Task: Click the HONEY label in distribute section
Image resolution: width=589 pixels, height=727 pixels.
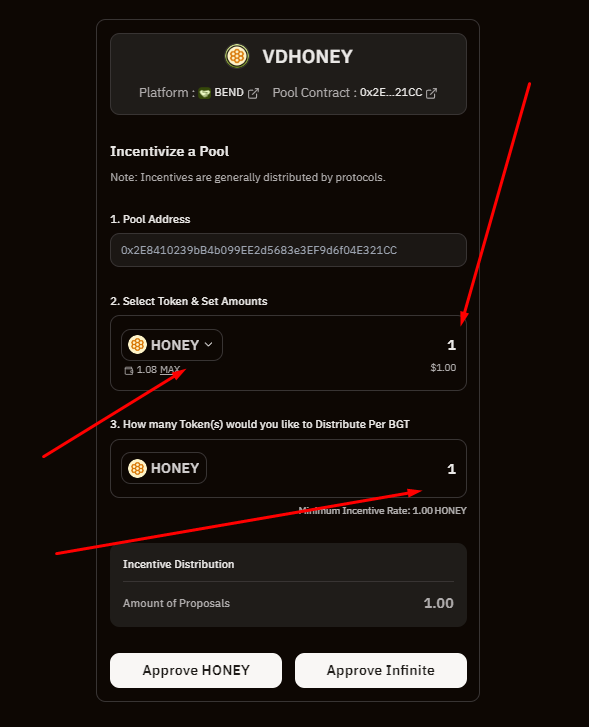Action: click(175, 468)
